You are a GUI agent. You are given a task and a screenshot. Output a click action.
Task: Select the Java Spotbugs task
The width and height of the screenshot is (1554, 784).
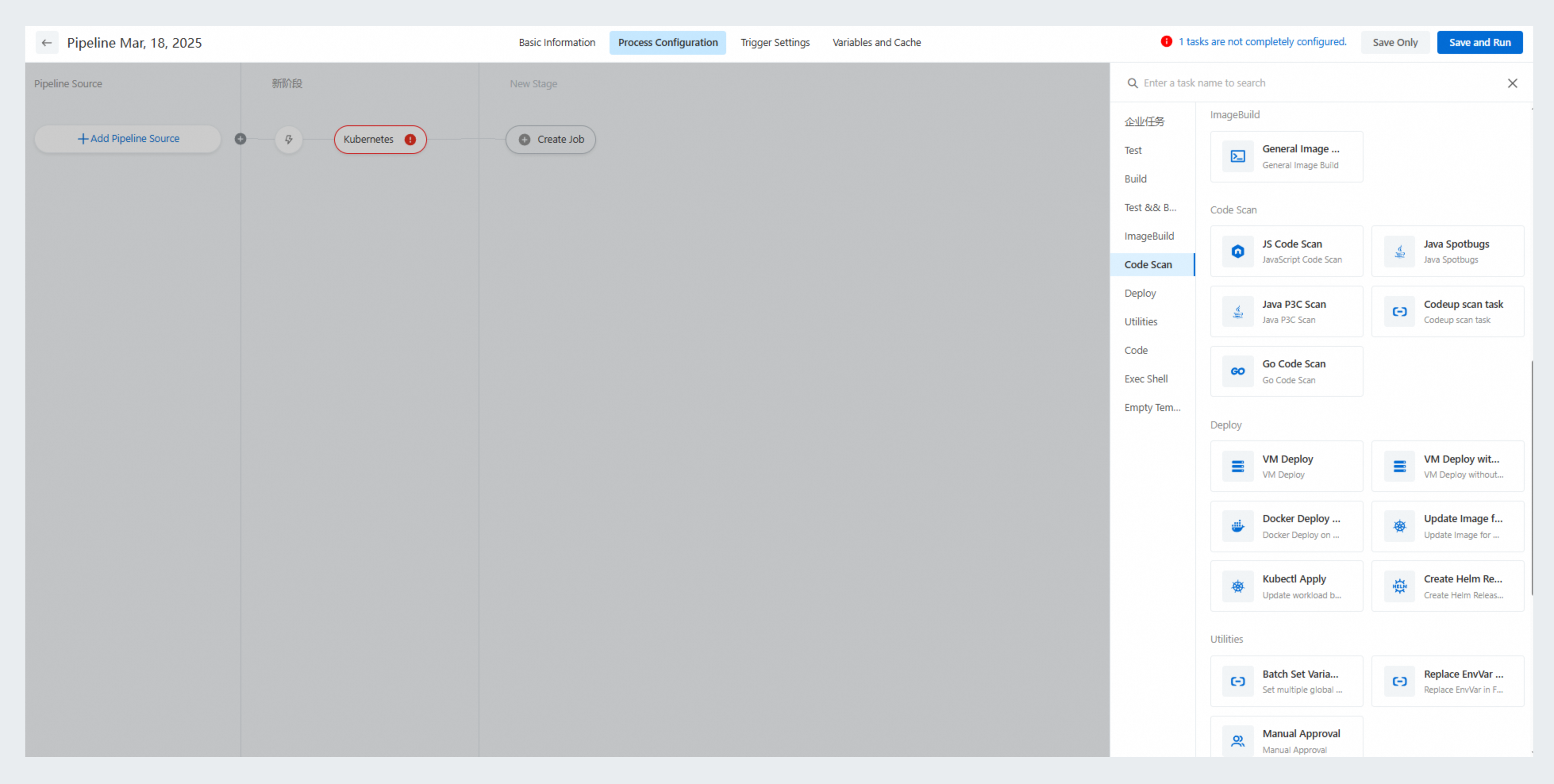[x=1448, y=251]
